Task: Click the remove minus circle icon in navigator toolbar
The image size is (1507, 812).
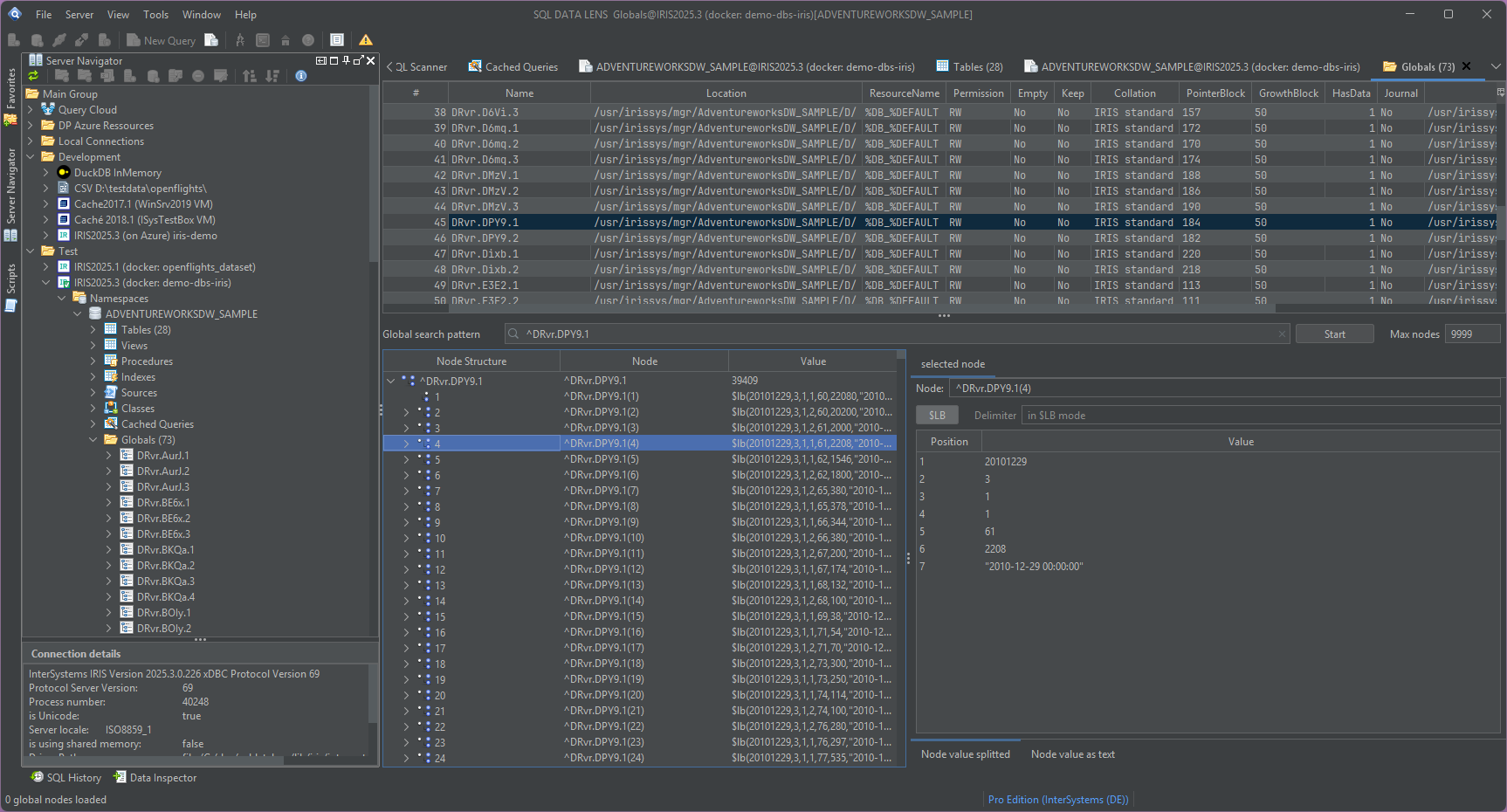Action: pos(198,76)
